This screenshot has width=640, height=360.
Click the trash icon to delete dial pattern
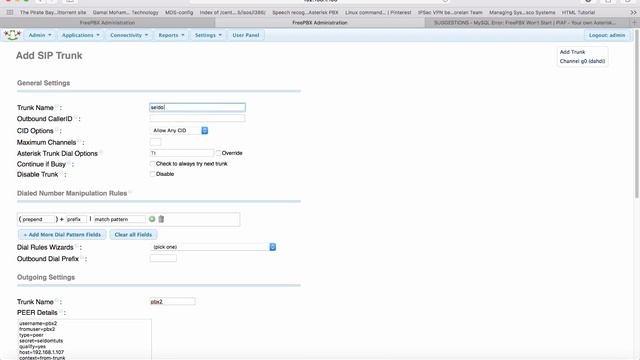click(x=161, y=219)
